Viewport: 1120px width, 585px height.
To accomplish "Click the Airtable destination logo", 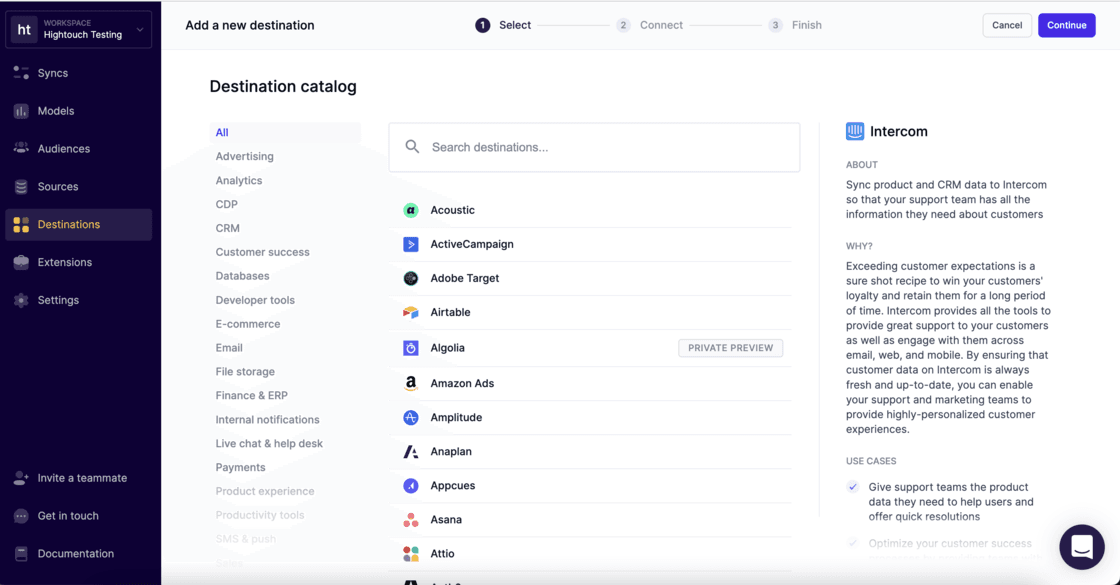I will pyautogui.click(x=411, y=312).
